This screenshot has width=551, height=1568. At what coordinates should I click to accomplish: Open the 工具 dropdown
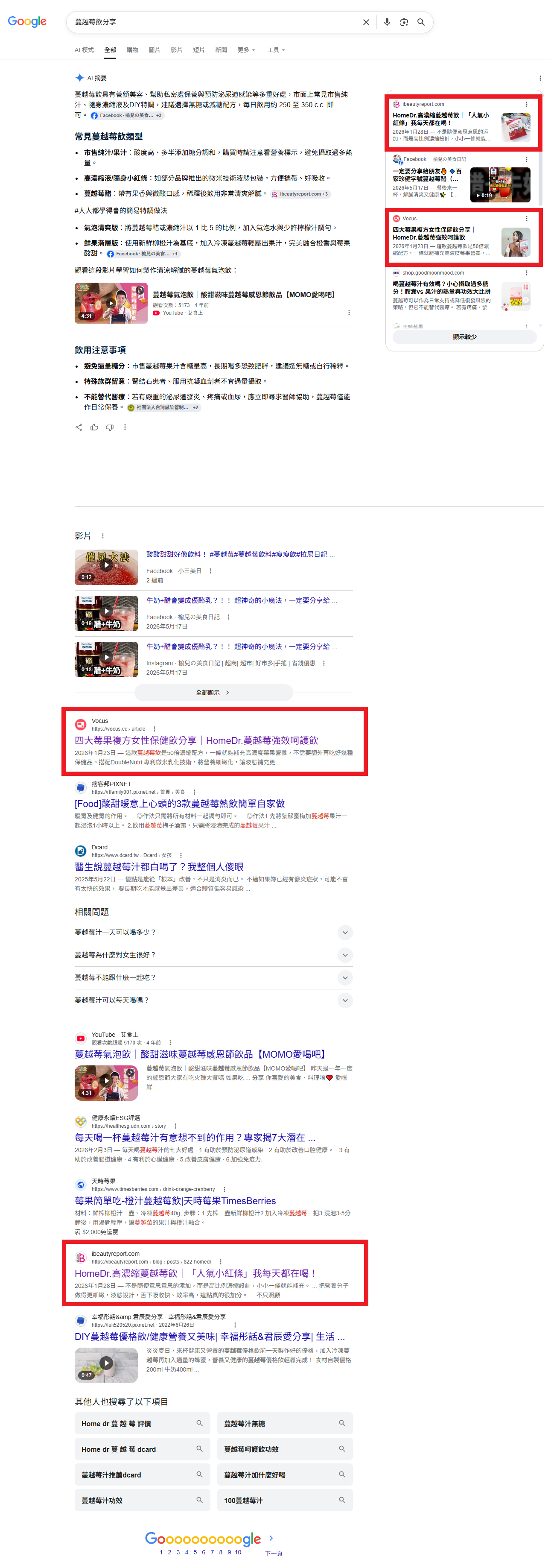pyautogui.click(x=276, y=50)
